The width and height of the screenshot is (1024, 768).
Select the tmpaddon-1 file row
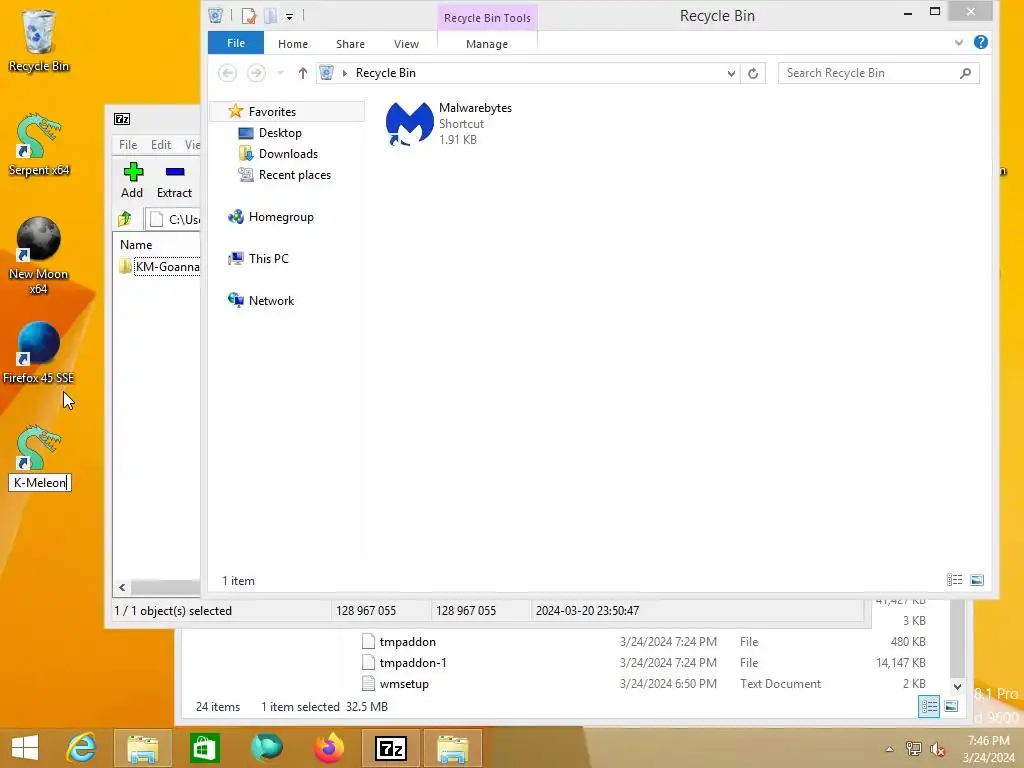click(x=643, y=662)
